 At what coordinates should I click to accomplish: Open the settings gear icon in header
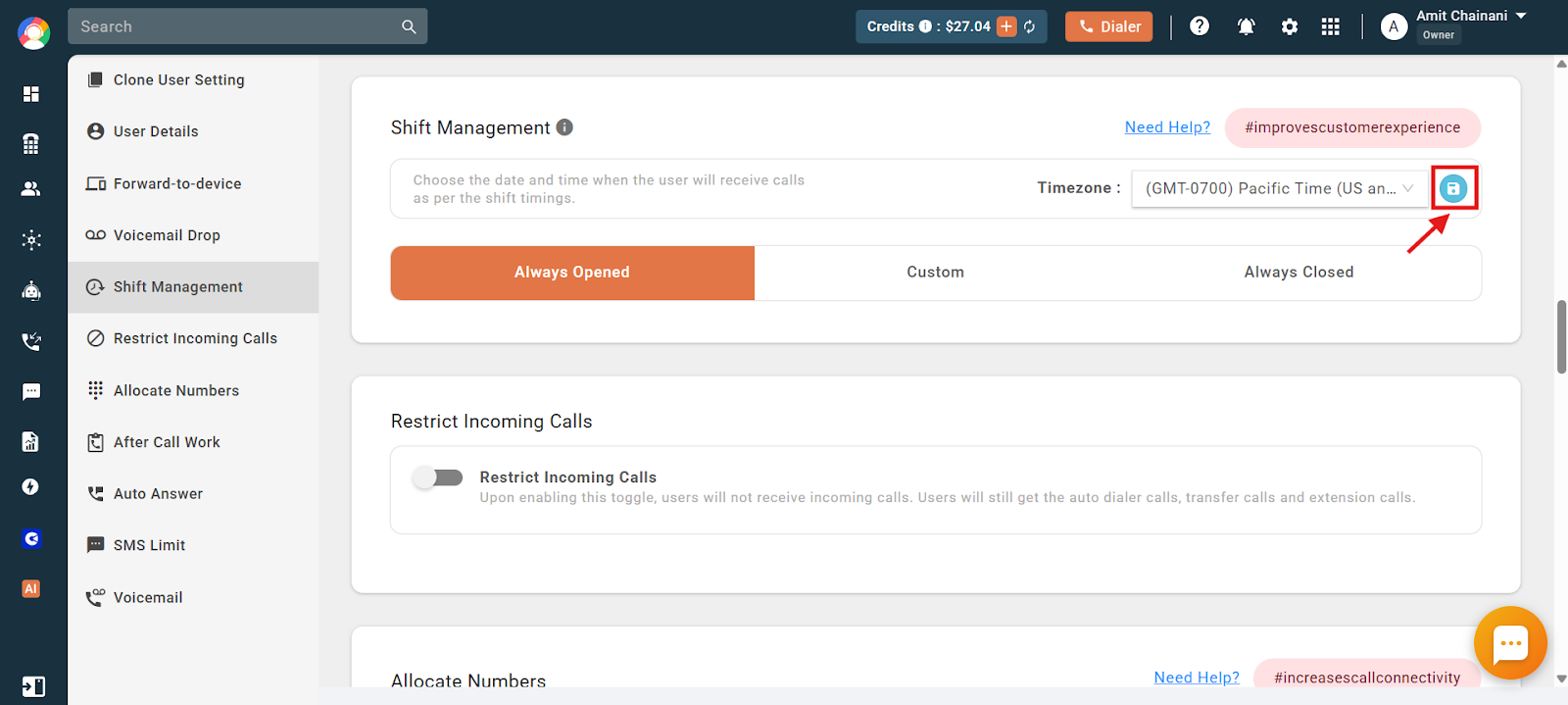pos(1290,26)
